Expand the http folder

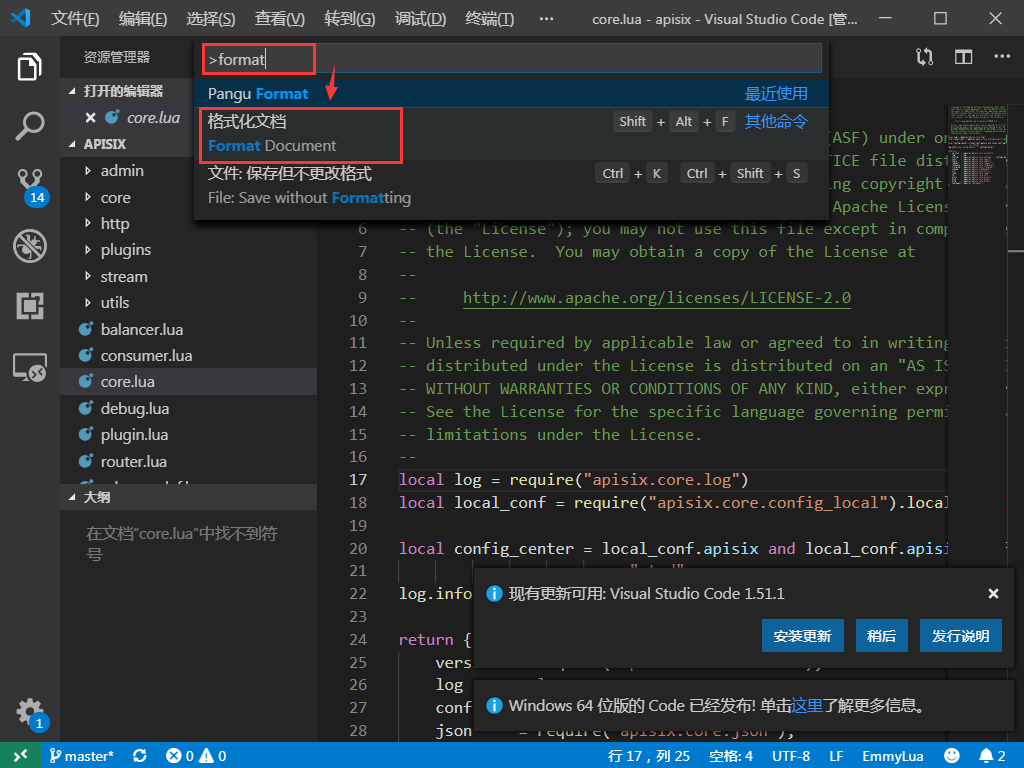click(88, 223)
